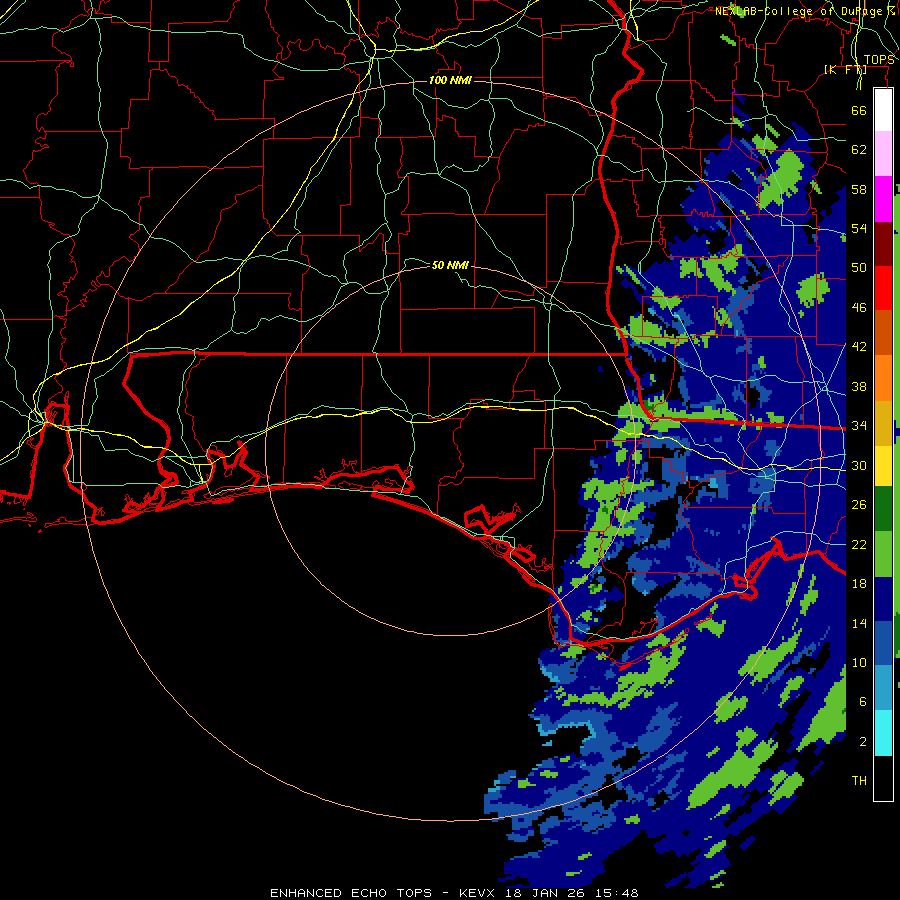Screen dimensions: 900x900
Task: Click the ENHANCED ECHO TOPS caption text
Action: [351, 893]
